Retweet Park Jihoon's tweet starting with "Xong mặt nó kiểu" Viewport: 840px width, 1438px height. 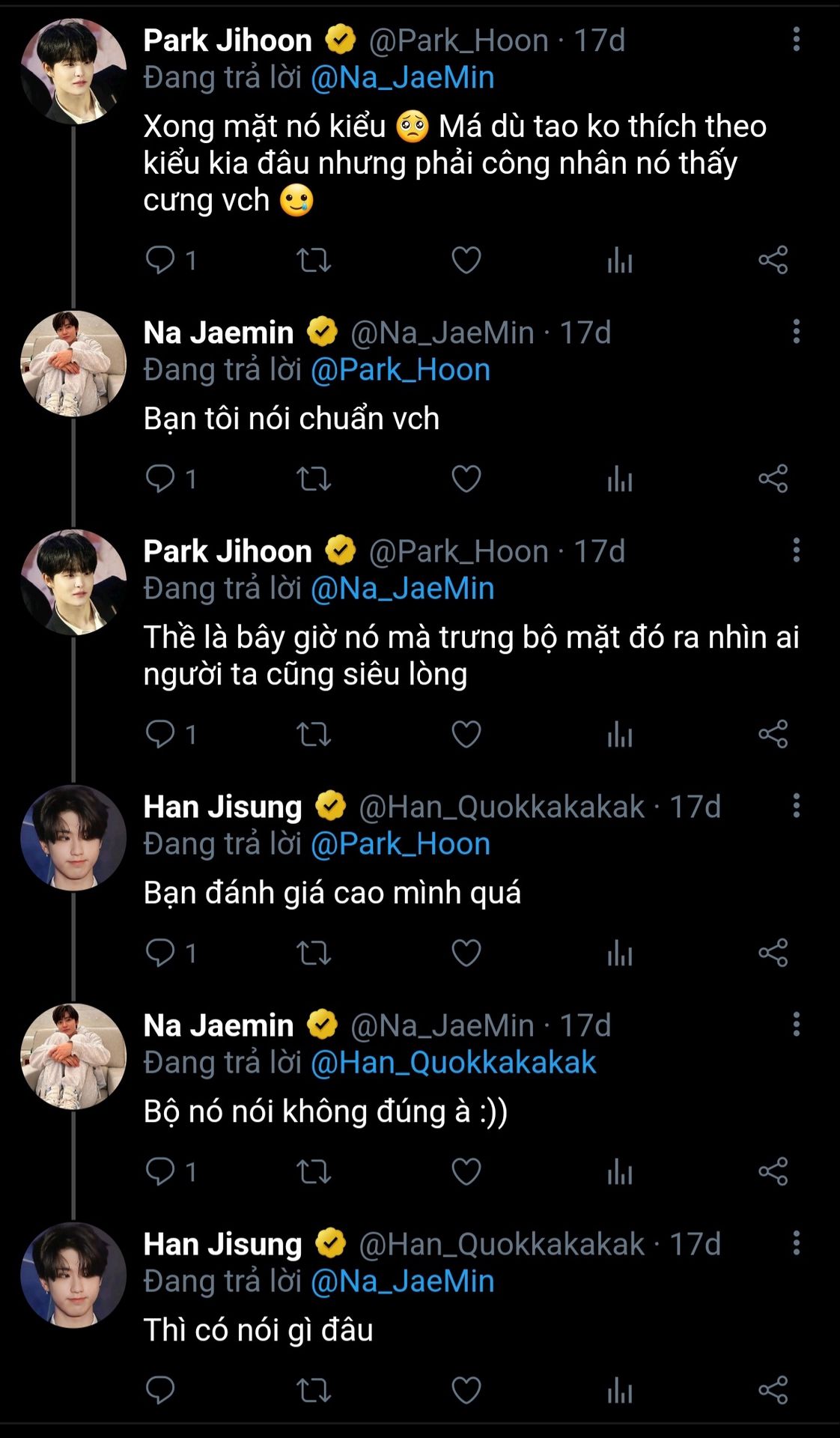tap(314, 261)
